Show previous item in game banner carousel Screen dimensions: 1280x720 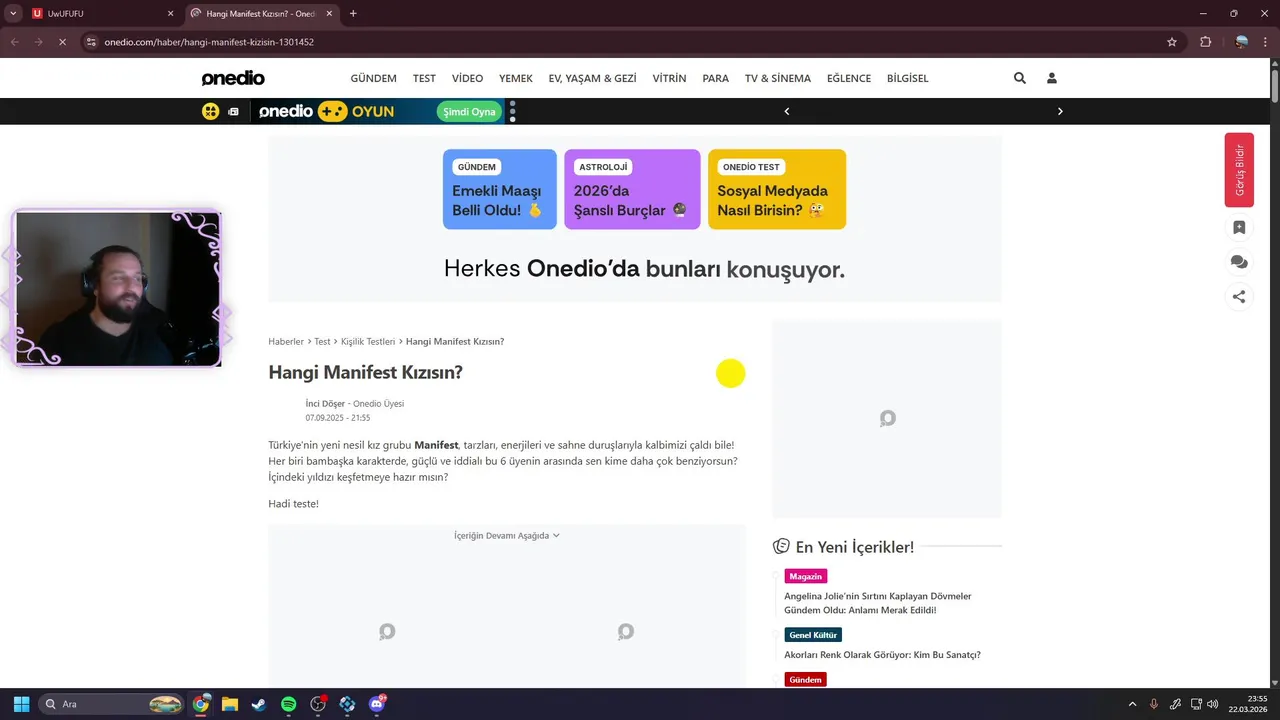pyautogui.click(x=787, y=111)
